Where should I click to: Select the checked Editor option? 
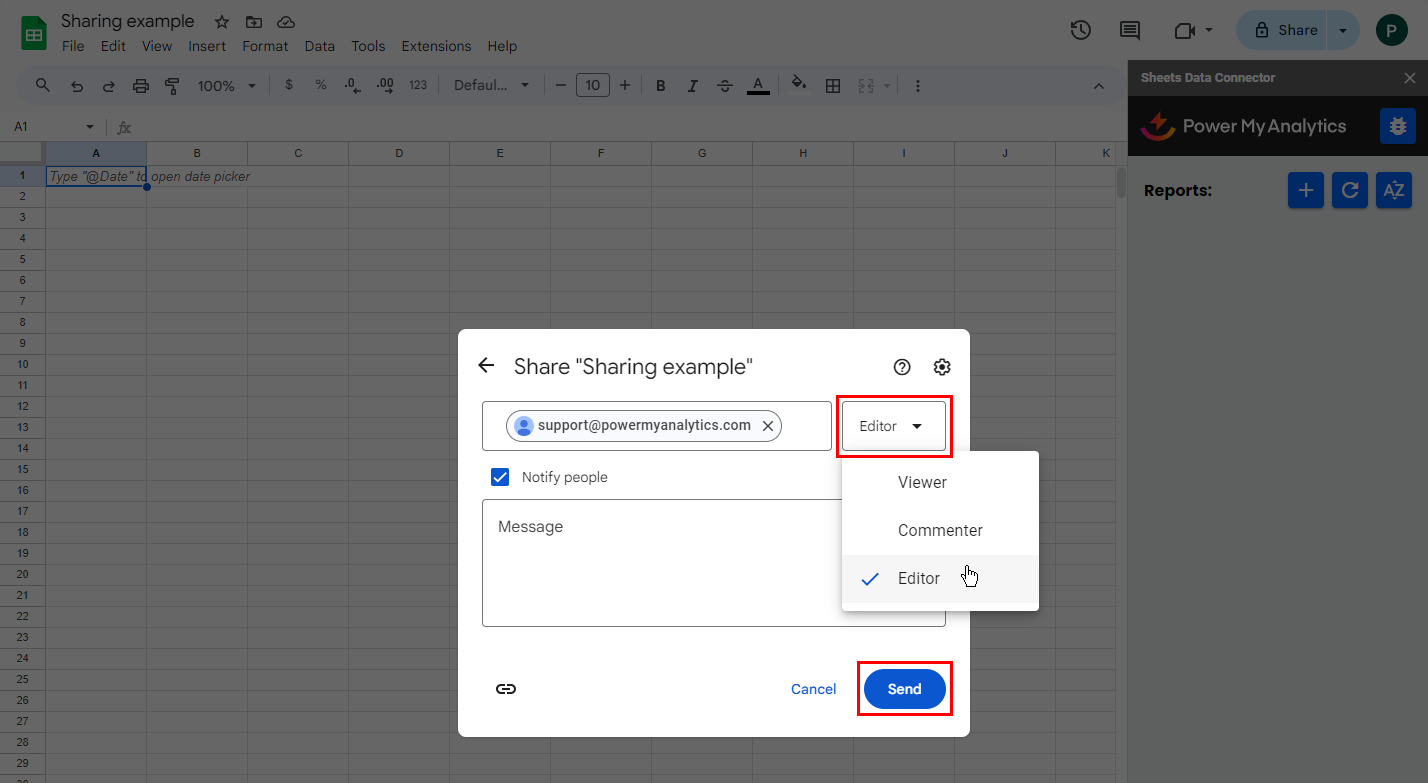[x=918, y=579]
